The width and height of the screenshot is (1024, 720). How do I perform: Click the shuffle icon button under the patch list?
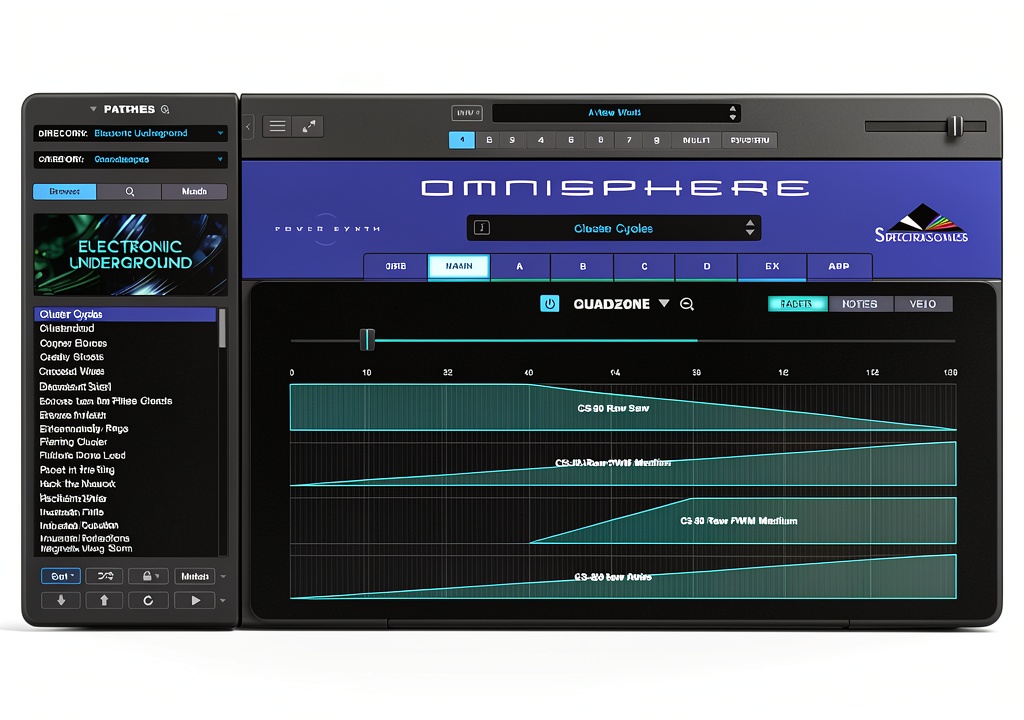(x=105, y=576)
